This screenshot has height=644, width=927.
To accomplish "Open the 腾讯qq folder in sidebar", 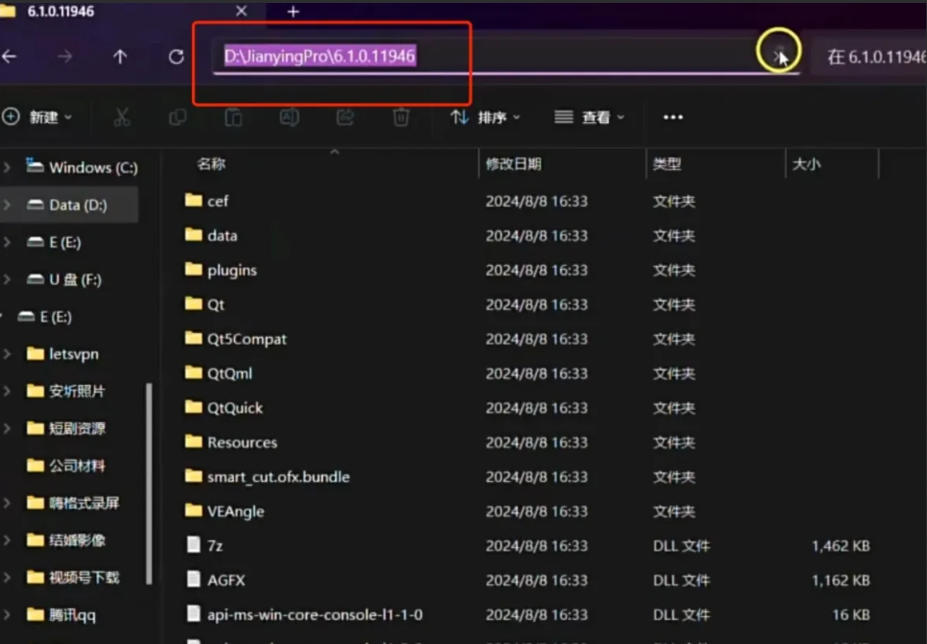I will point(61,614).
